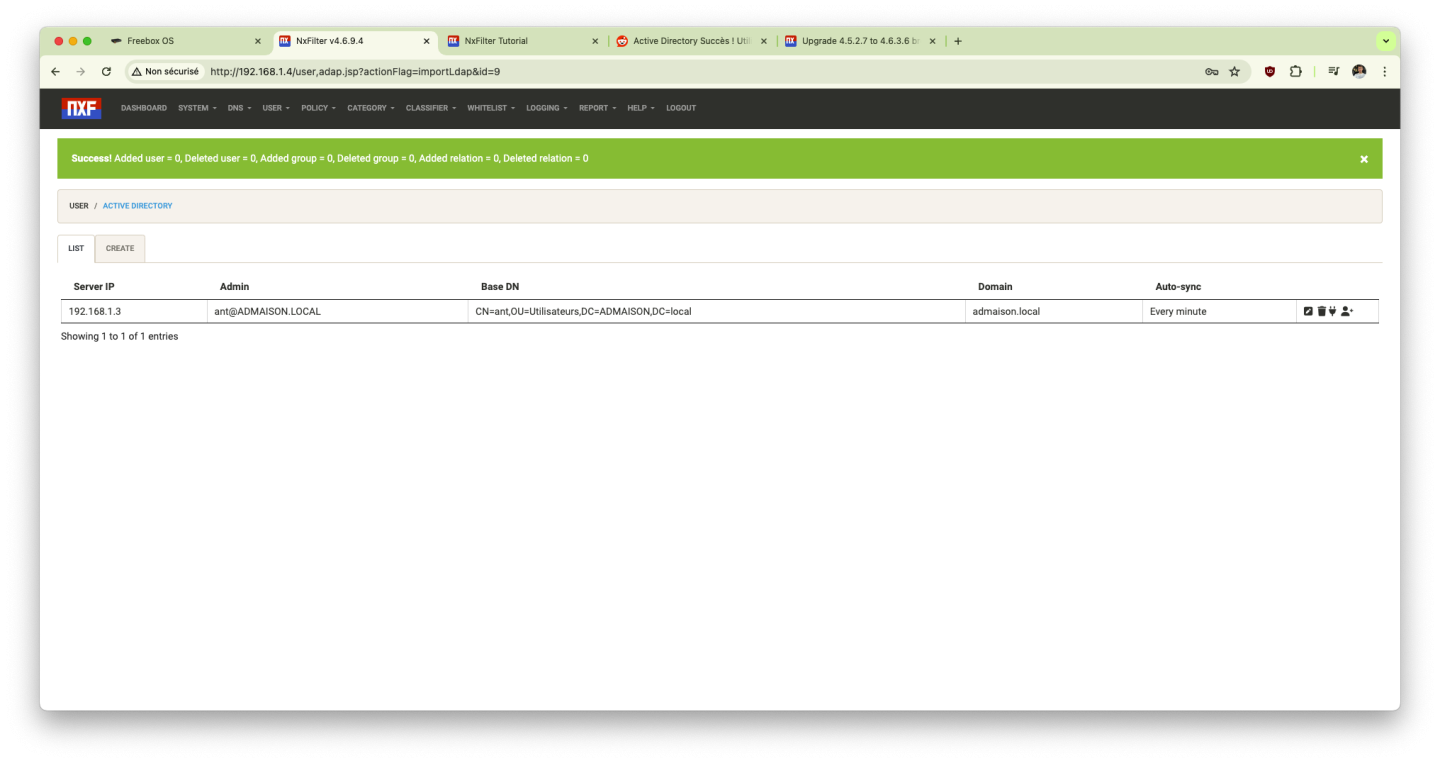Open the saved passwords key icon

(1211, 72)
